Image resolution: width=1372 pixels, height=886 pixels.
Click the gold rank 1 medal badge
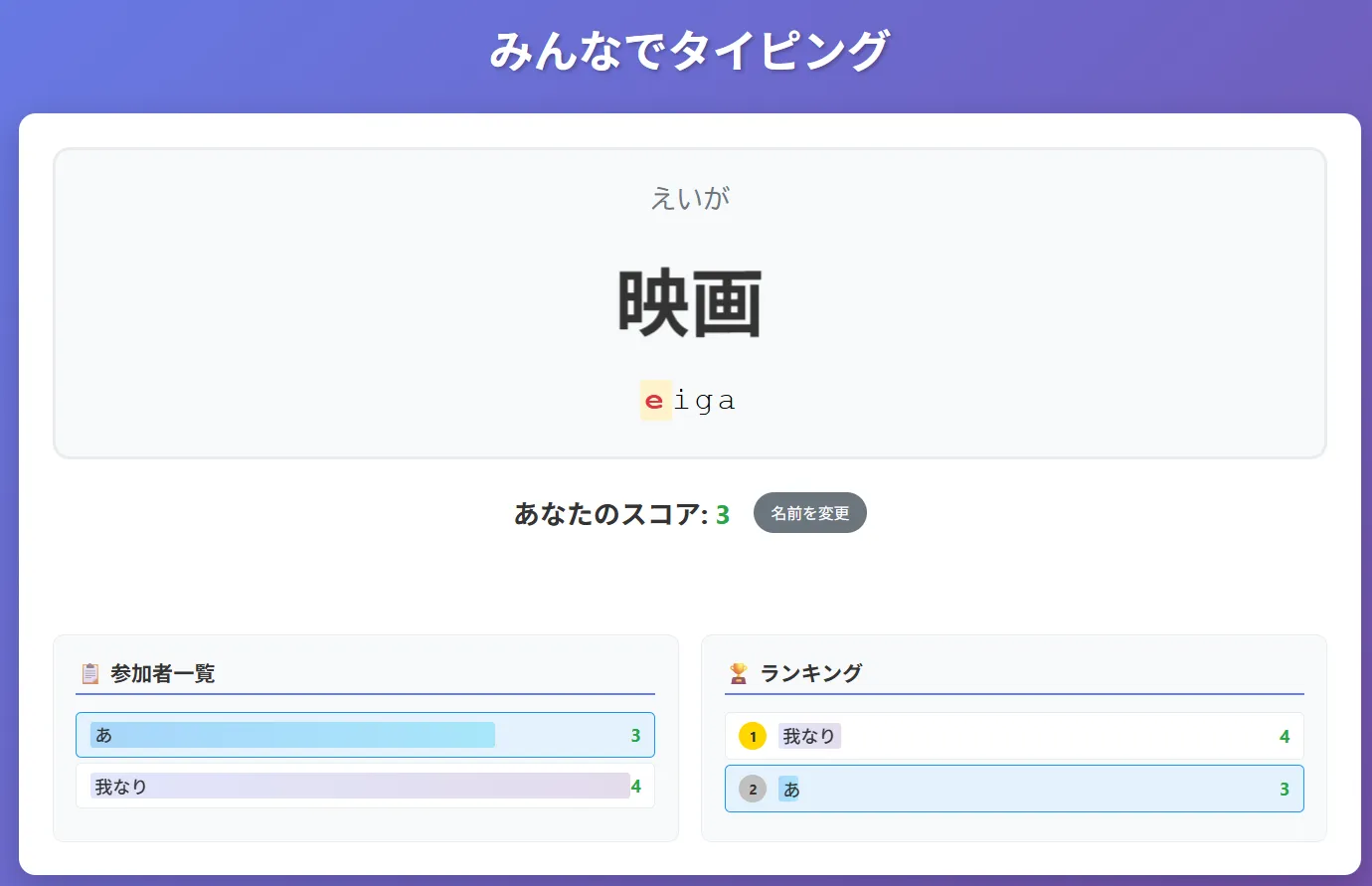[753, 737]
